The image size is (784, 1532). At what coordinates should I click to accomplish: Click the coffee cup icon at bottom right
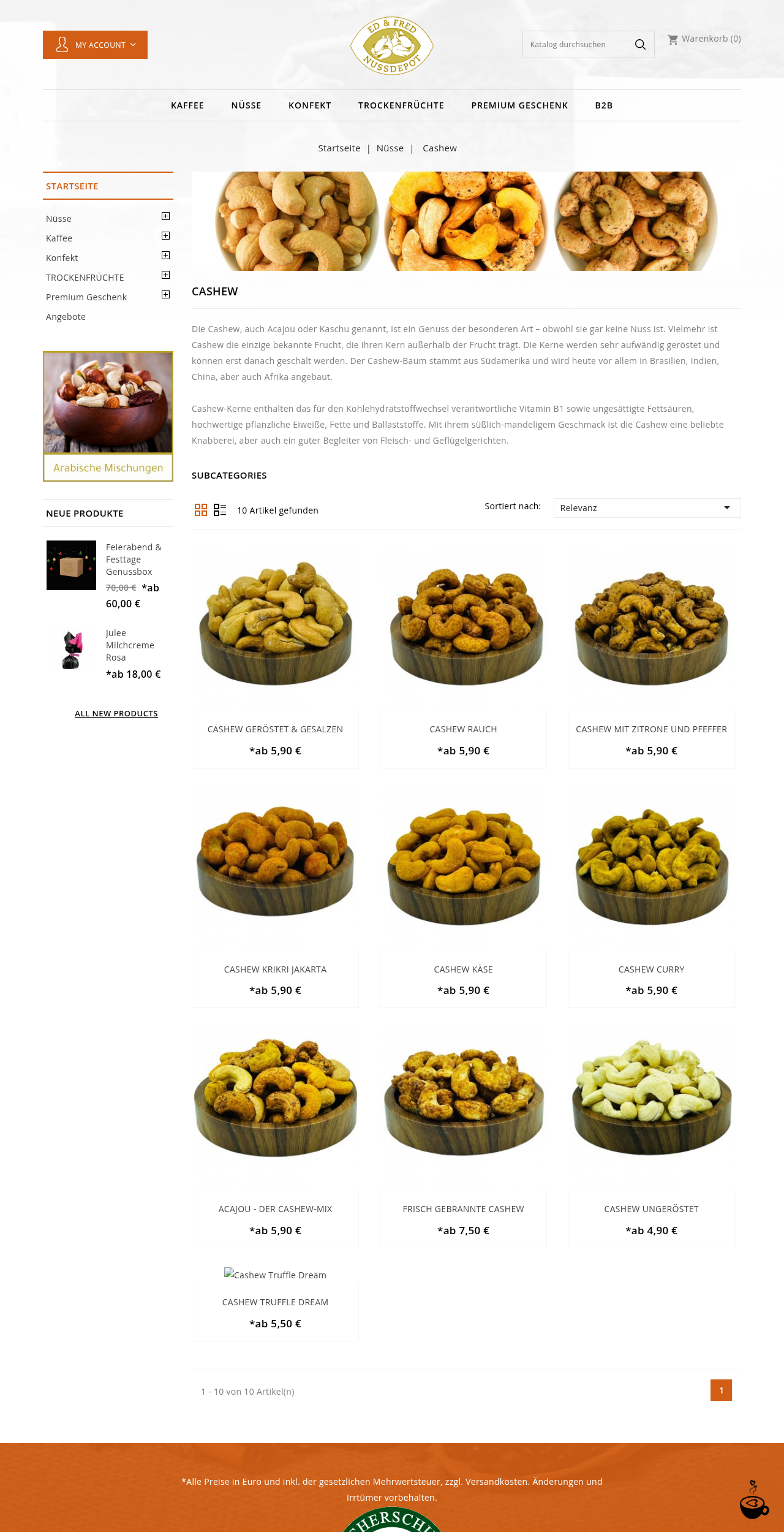[754, 1500]
